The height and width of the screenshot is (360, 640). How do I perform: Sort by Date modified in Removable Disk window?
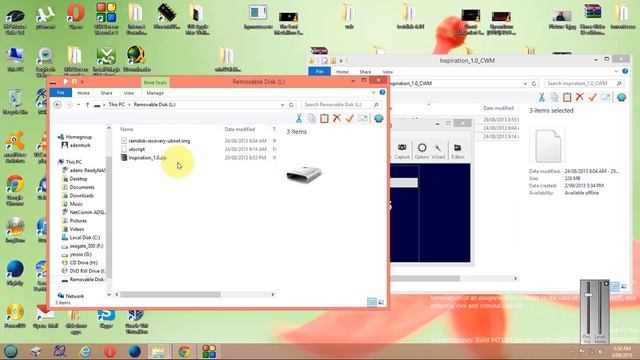[240, 129]
